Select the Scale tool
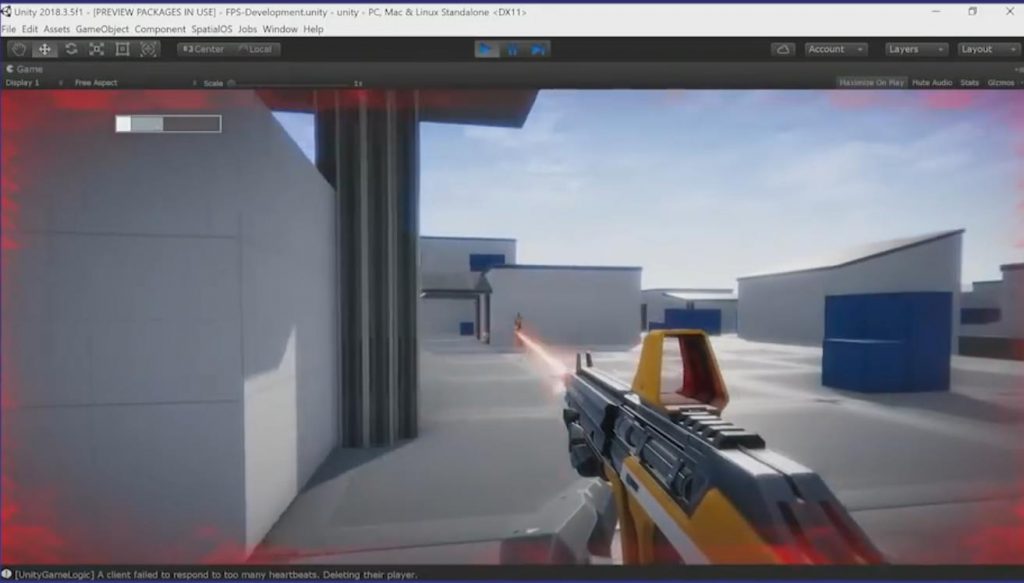 pyautogui.click(x=97, y=49)
